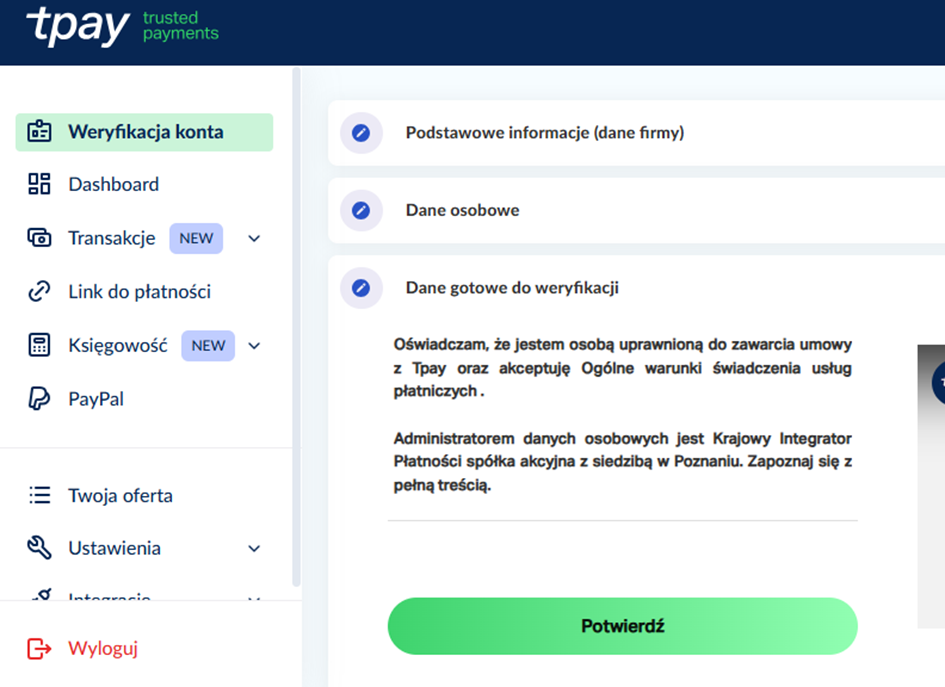Click pencil icon beside Dane osobowe
945x687 pixels.
[361, 211]
